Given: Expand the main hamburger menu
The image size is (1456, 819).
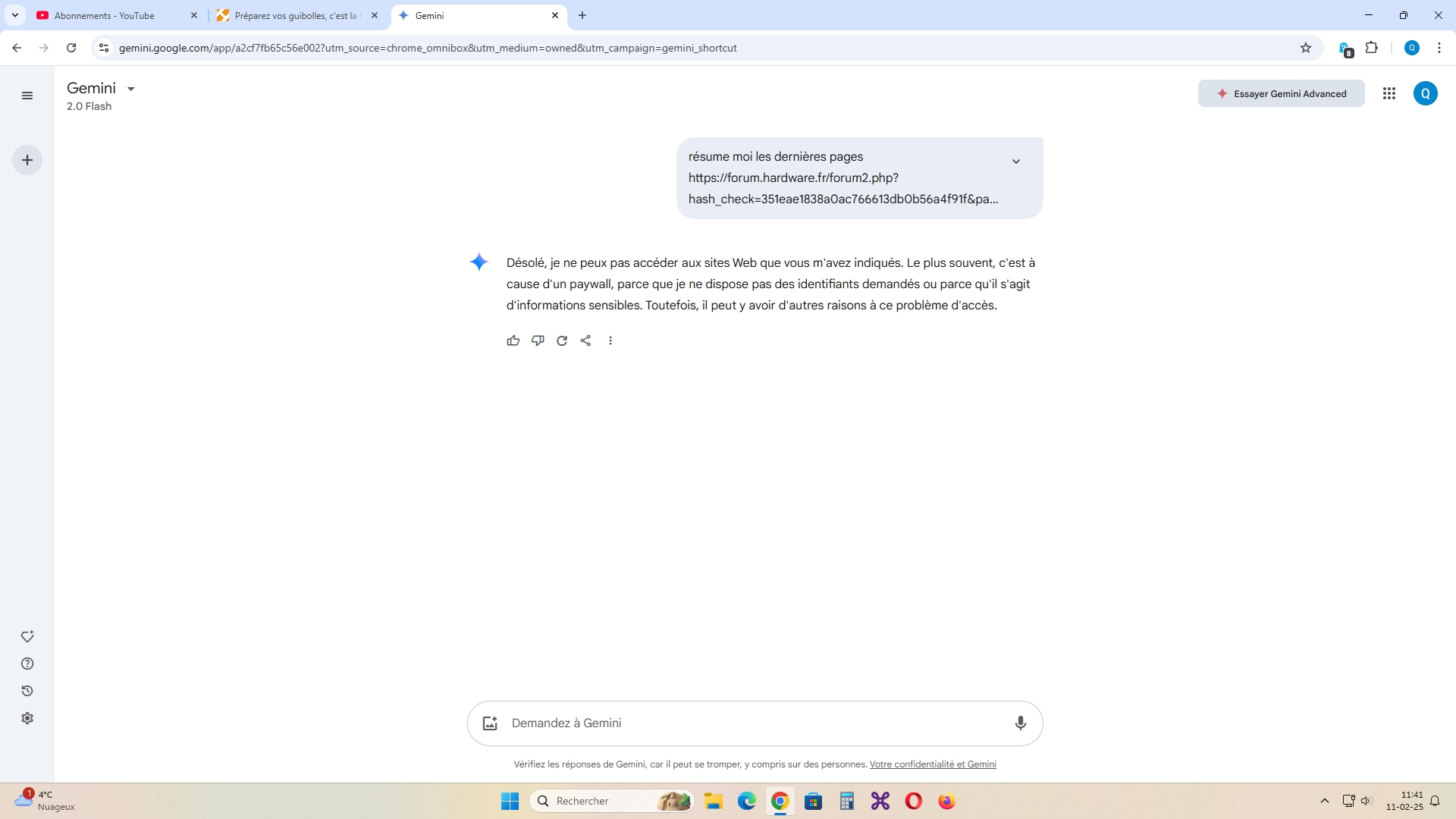Looking at the screenshot, I should (27, 96).
